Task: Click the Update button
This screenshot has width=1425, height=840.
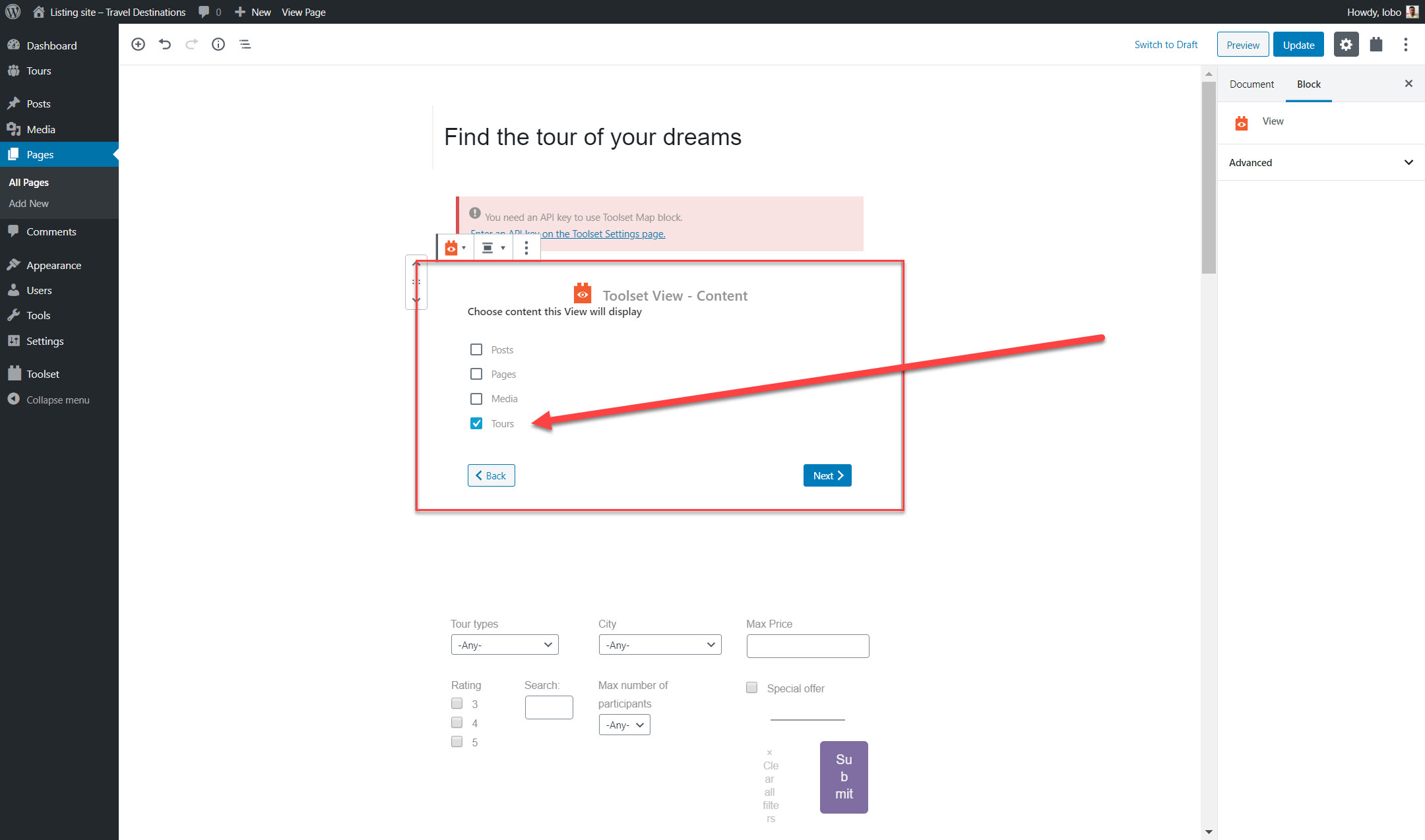Action: pos(1298,45)
